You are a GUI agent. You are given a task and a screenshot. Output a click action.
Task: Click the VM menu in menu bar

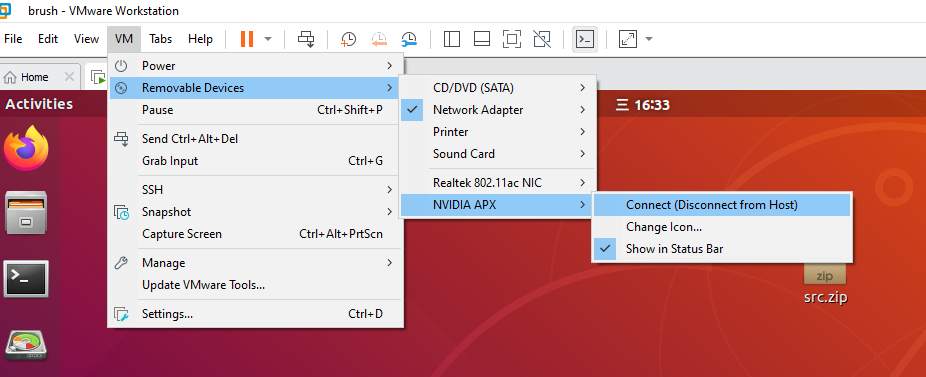124,39
